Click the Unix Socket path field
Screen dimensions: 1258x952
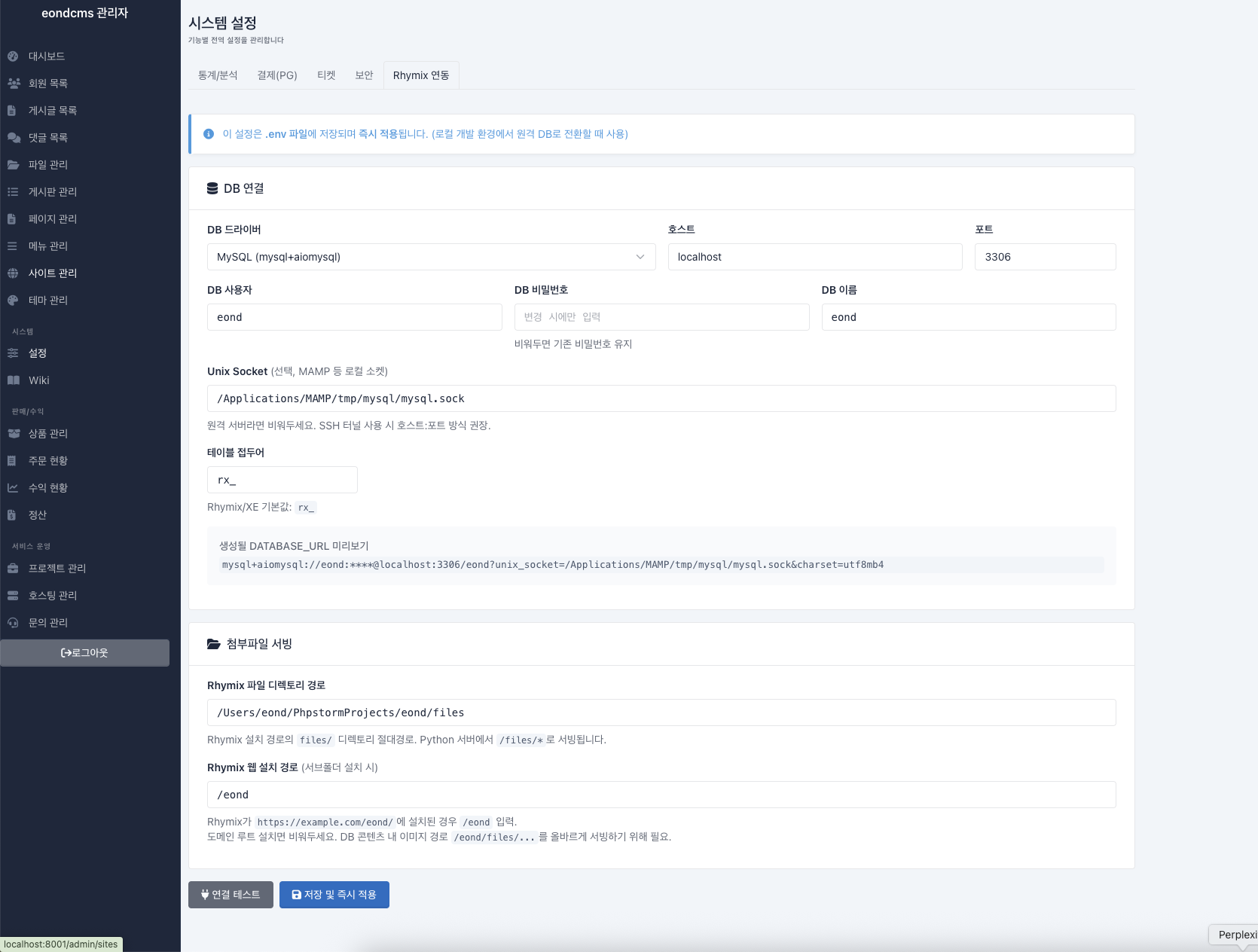(x=661, y=398)
